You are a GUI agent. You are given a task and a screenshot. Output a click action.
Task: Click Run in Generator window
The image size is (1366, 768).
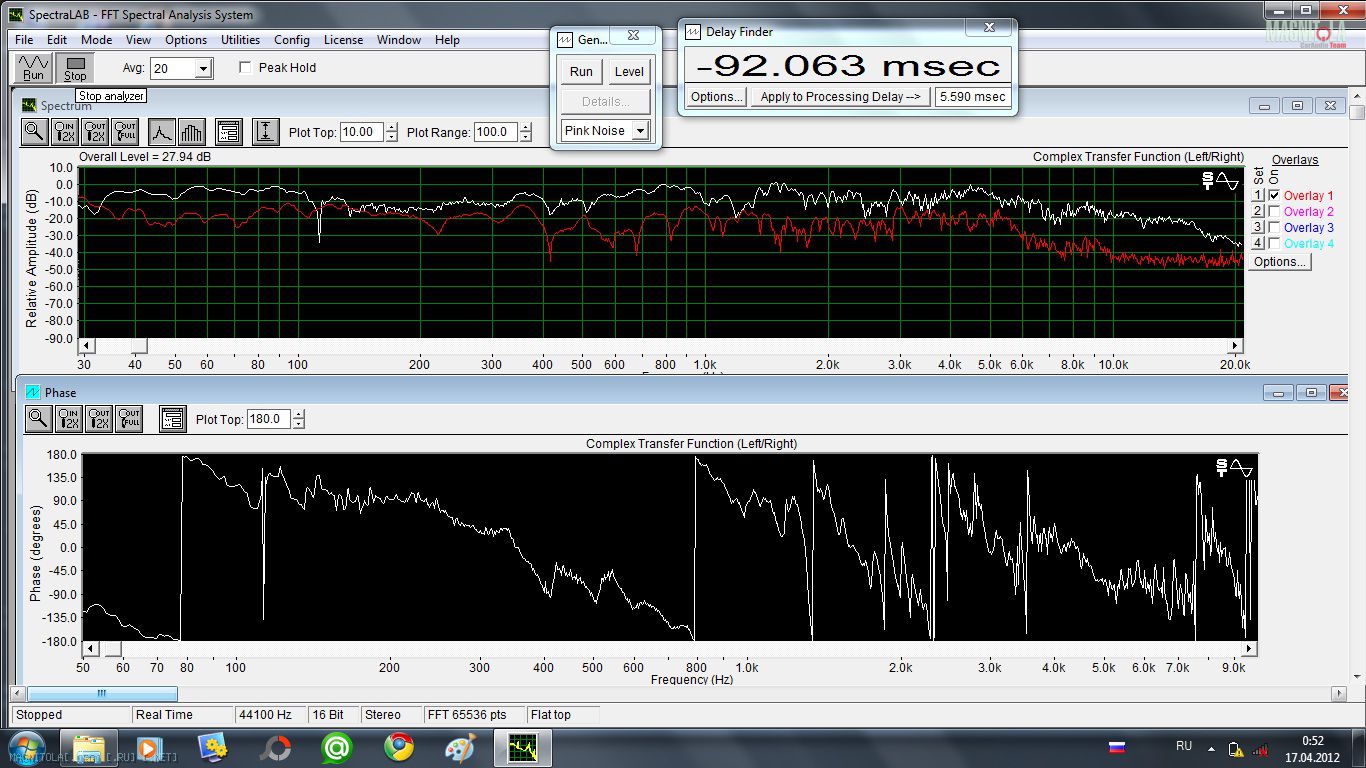(581, 71)
